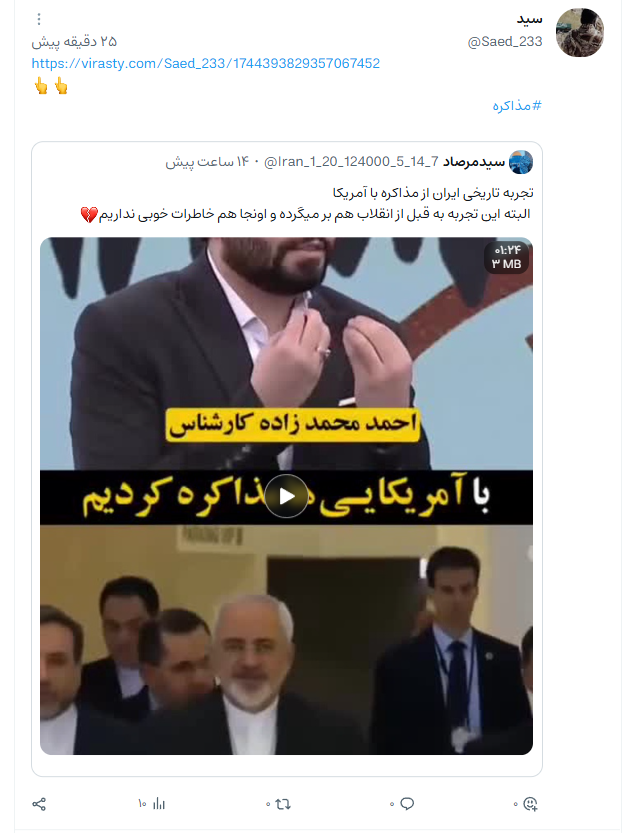Screen dimensions: 624x833
Task: Click the quoted author name سیدمرصاد
Action: click(x=474, y=162)
